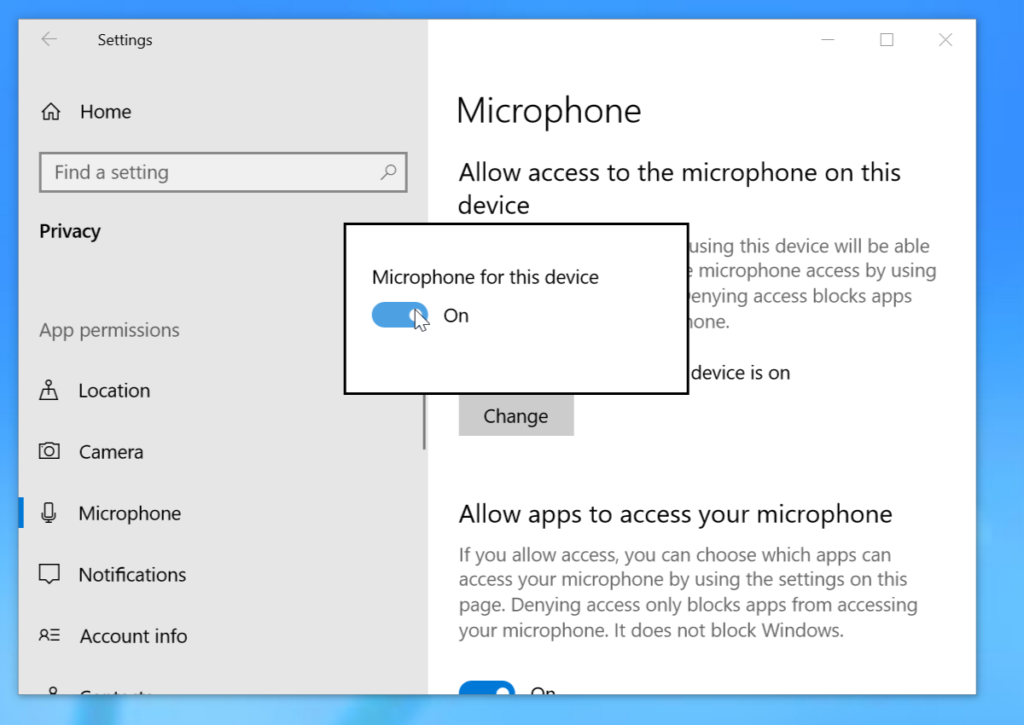Click inside the Find a setting box
Screen dimensions: 1024x725
tap(200, 172)
